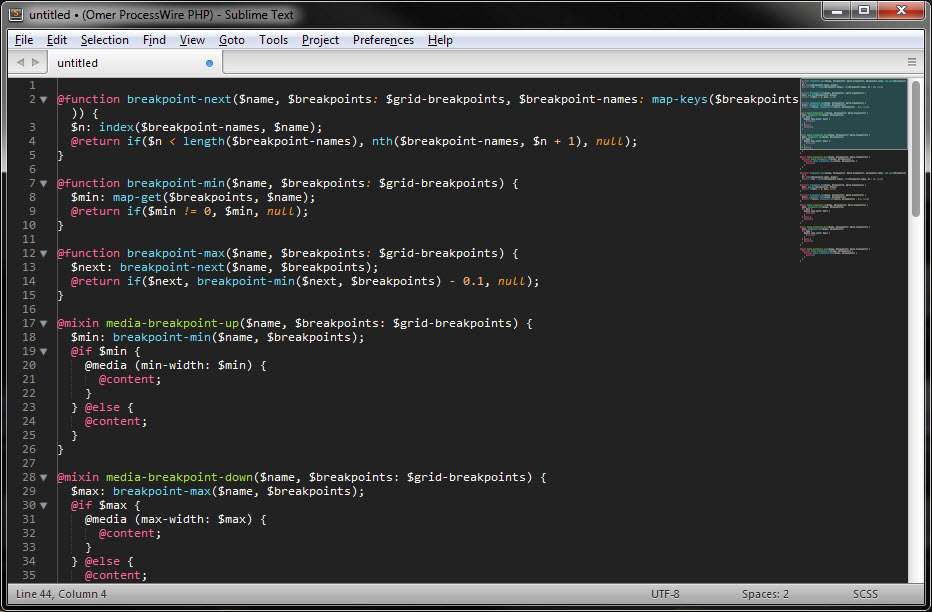Collapse the @if $min block on line 19
This screenshot has width=932, height=612.
click(43, 352)
